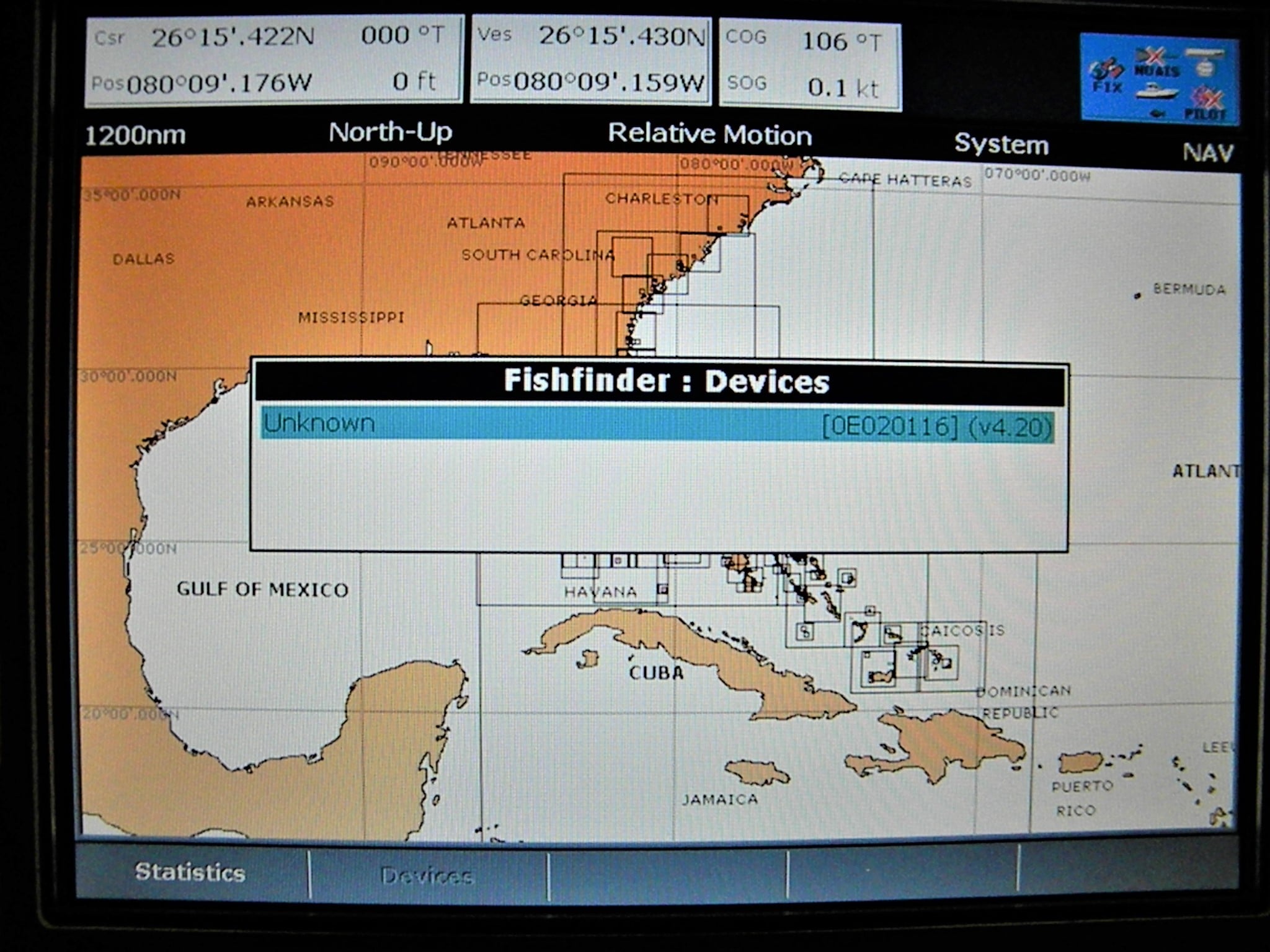Image resolution: width=1270 pixels, height=952 pixels.
Task: Click the small fish sonar icon
Action: click(1157, 113)
